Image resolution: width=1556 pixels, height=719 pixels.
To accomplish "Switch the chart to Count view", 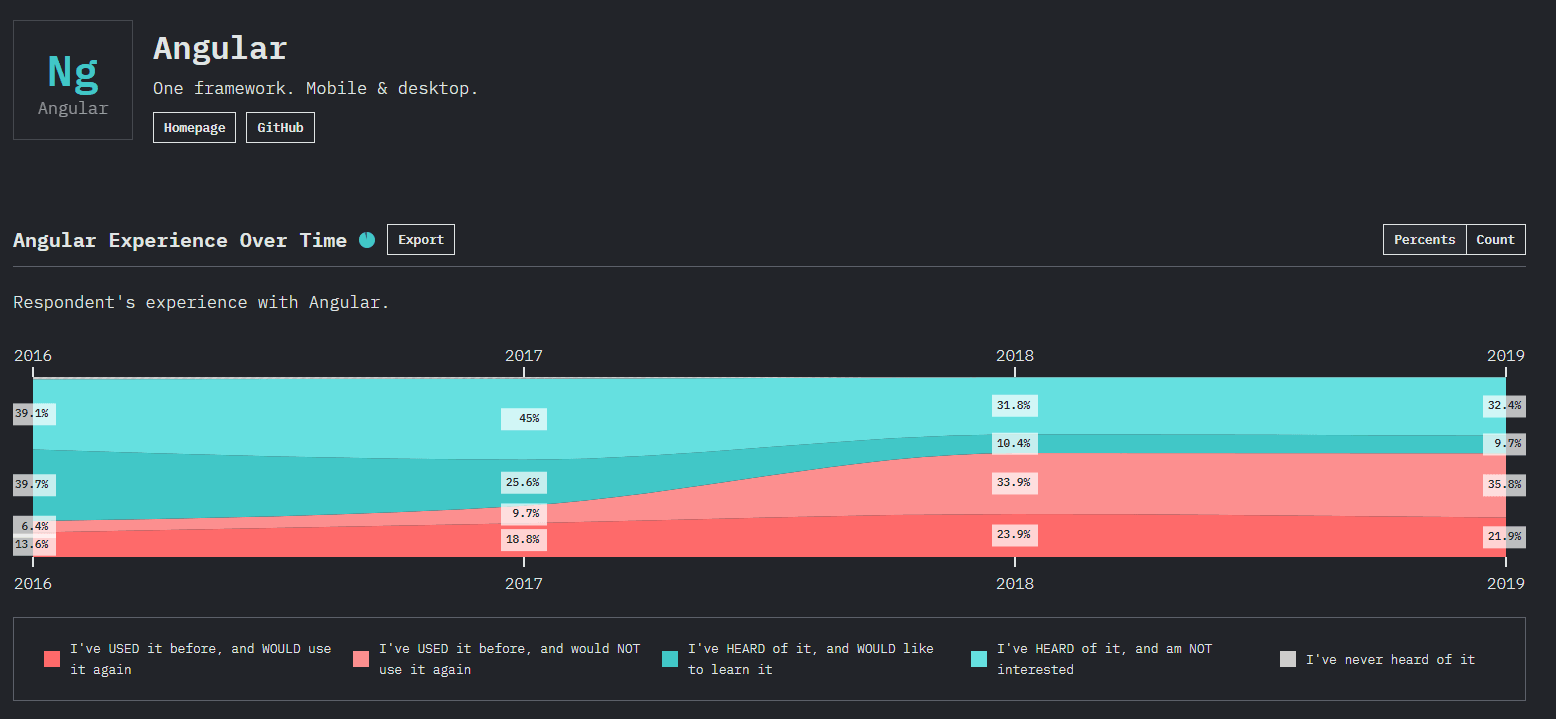I will 1495,239.
